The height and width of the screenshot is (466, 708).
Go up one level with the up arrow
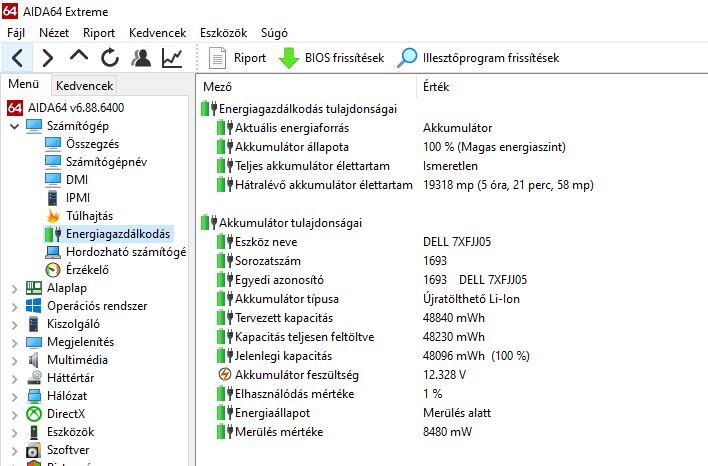pyautogui.click(x=79, y=56)
